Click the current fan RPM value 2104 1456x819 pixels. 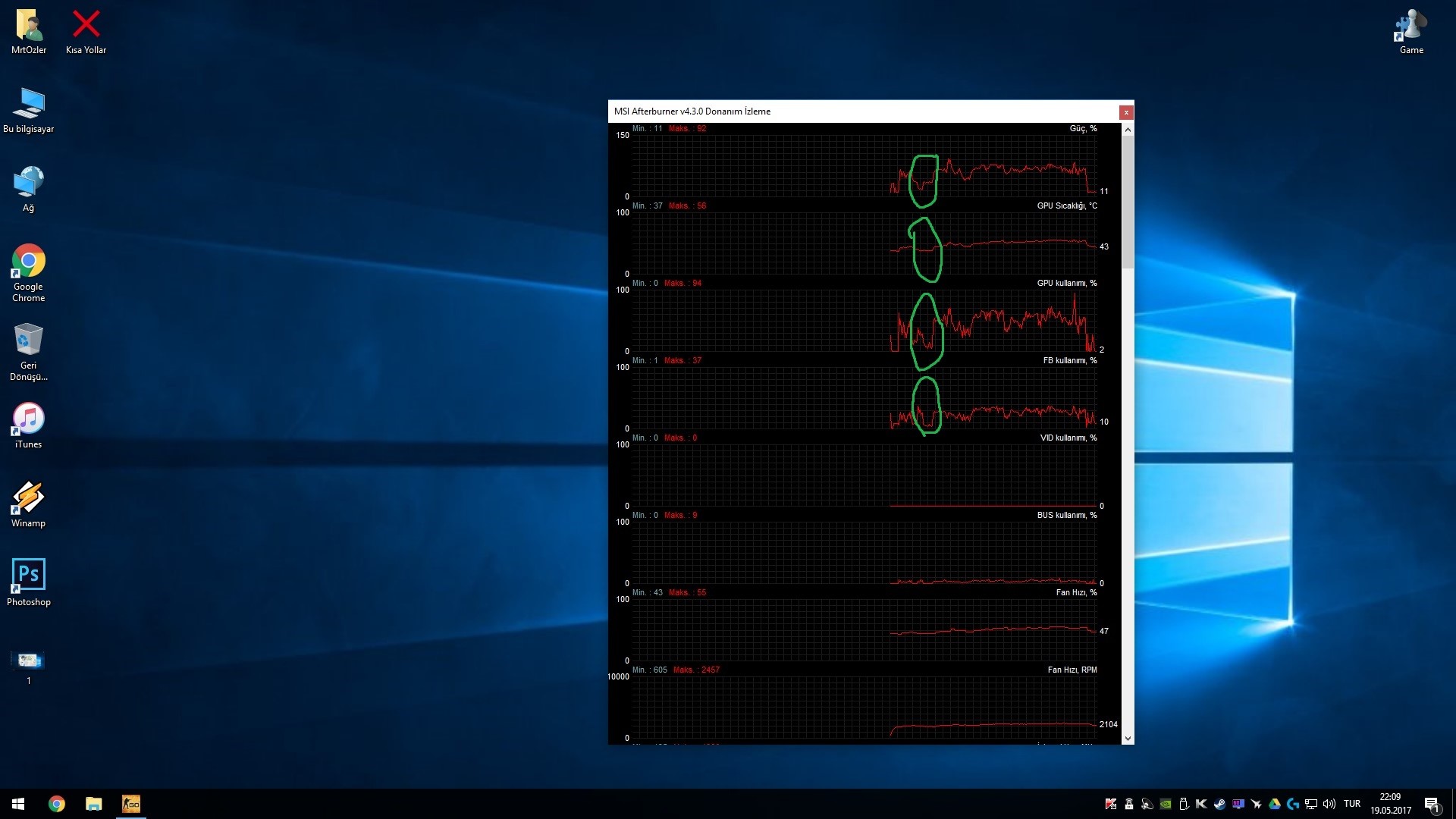(1108, 725)
